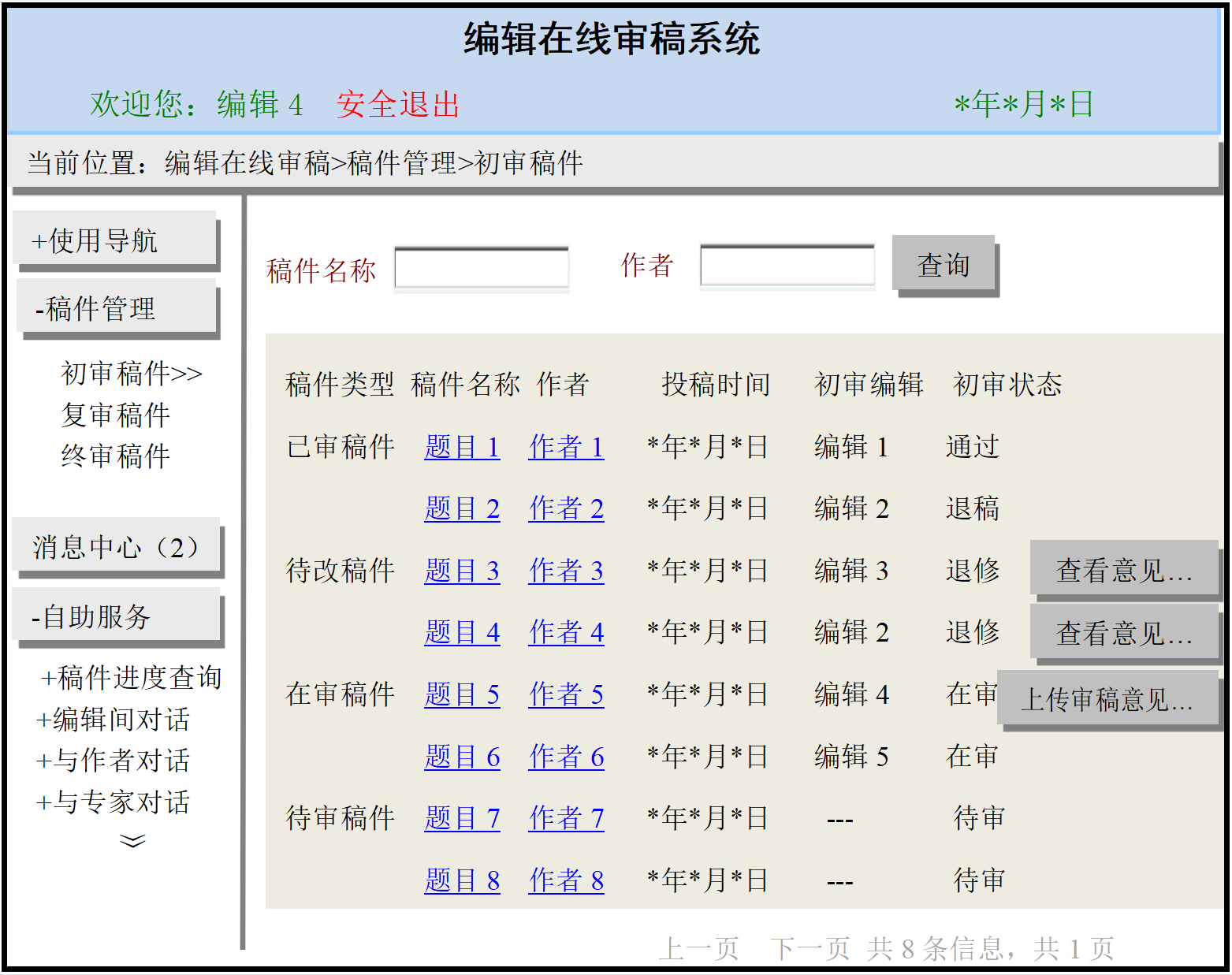The height and width of the screenshot is (975, 1232).
Task: Select 终审稿件 in the sidebar
Action: (115, 456)
